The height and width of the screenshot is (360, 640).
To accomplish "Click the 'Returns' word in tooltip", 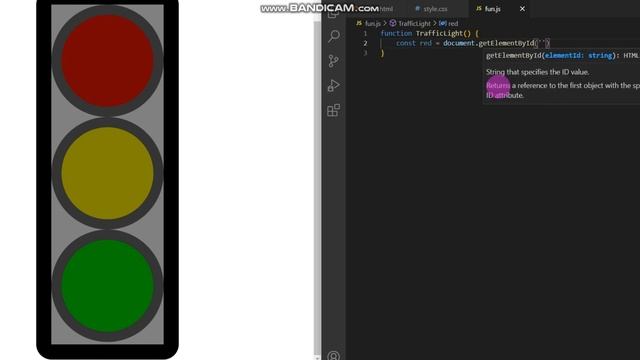I will point(498,85).
